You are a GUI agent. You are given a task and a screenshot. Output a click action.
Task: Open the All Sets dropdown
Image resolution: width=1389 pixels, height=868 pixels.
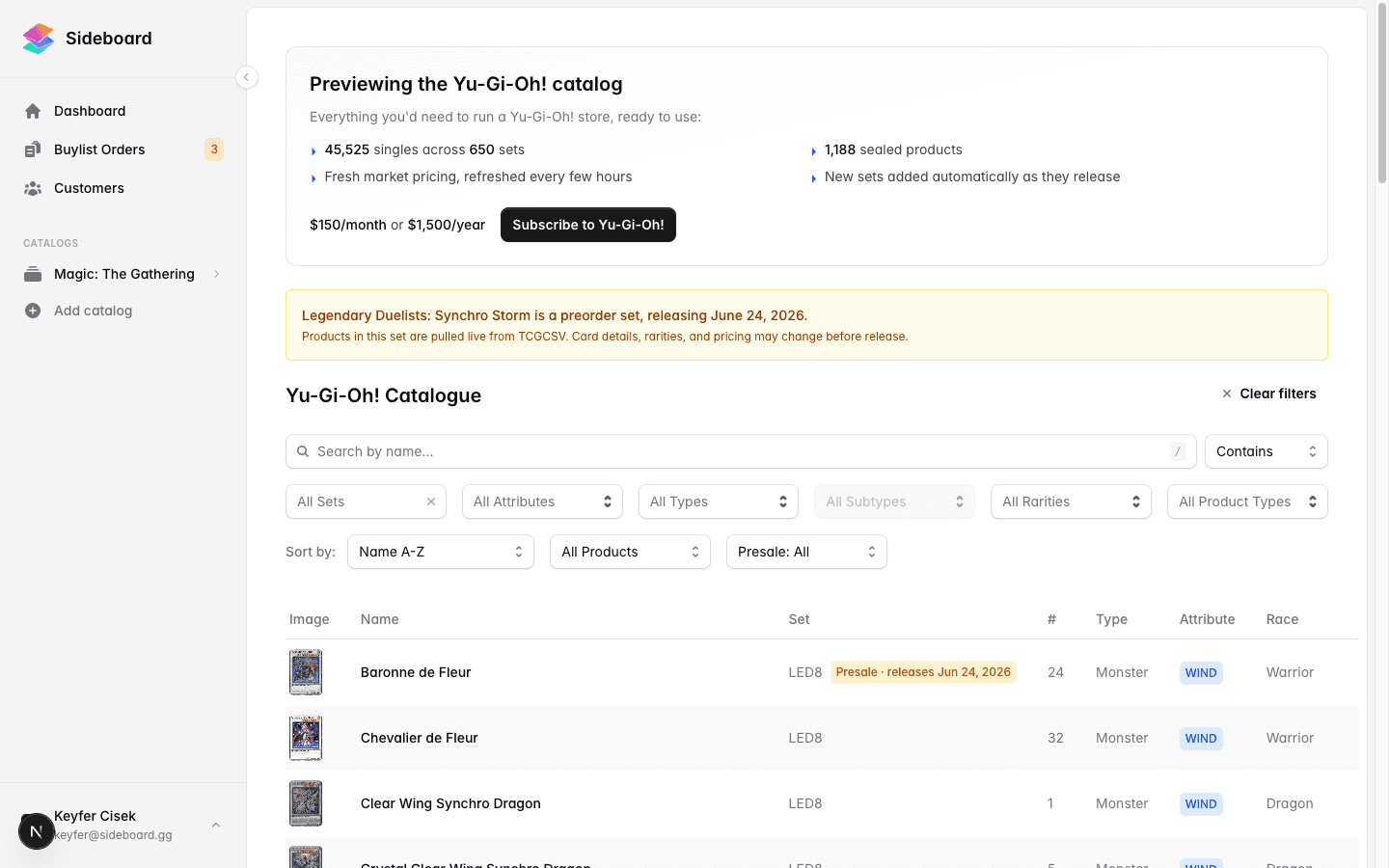pos(366,502)
